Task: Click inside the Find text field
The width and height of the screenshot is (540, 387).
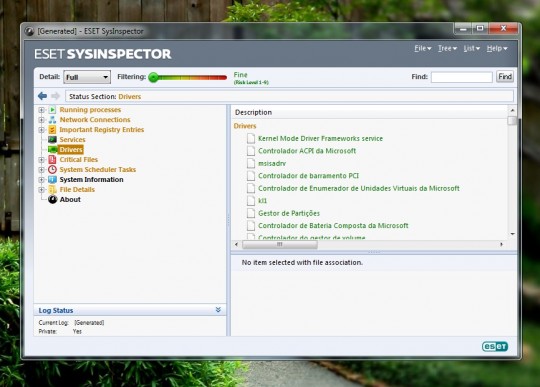Action: 461,77
